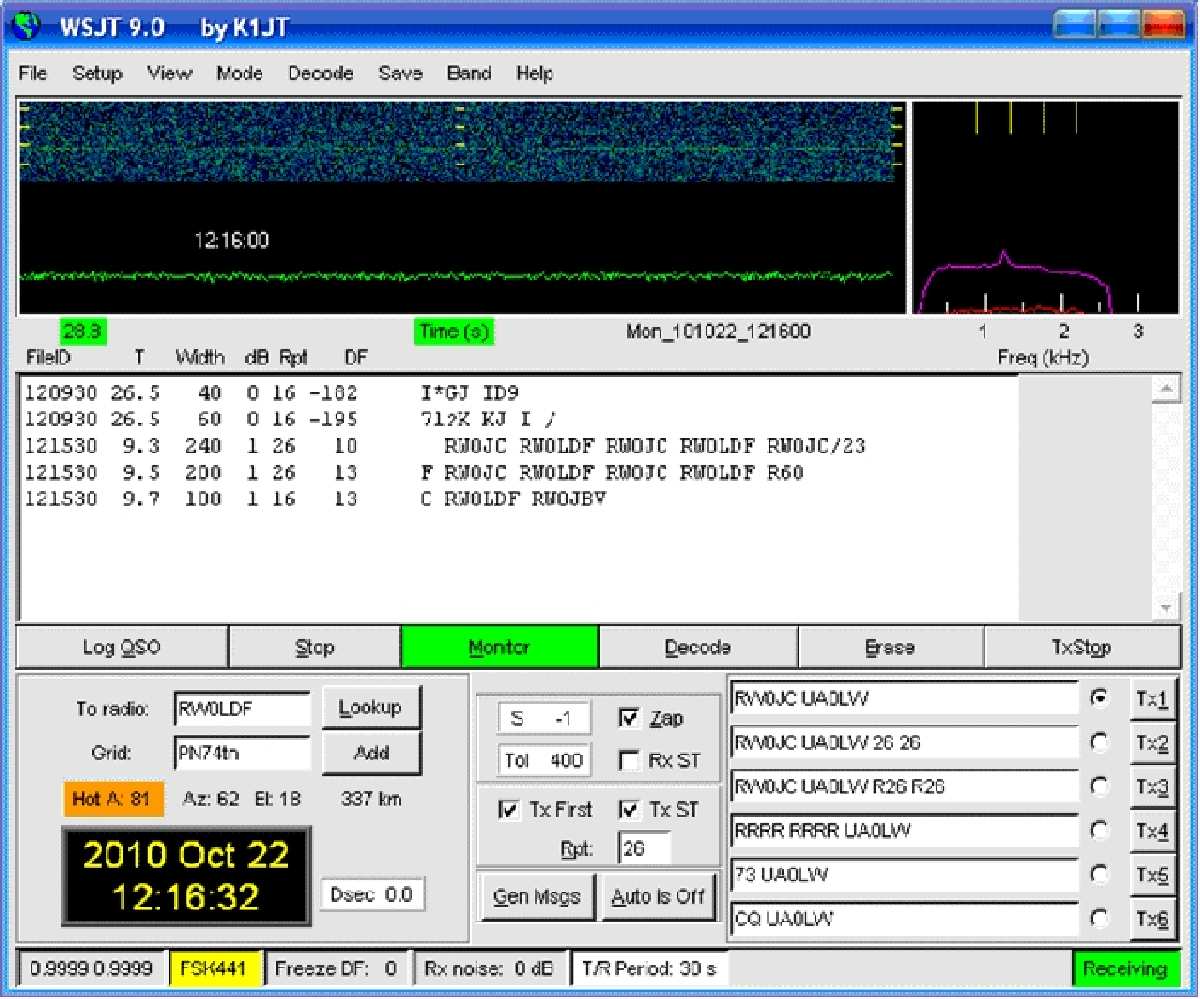Image resolution: width=1200 pixels, height=999 pixels.
Task: Click the RRRR RRRR UA0LW message field
Action: [x=905, y=831]
